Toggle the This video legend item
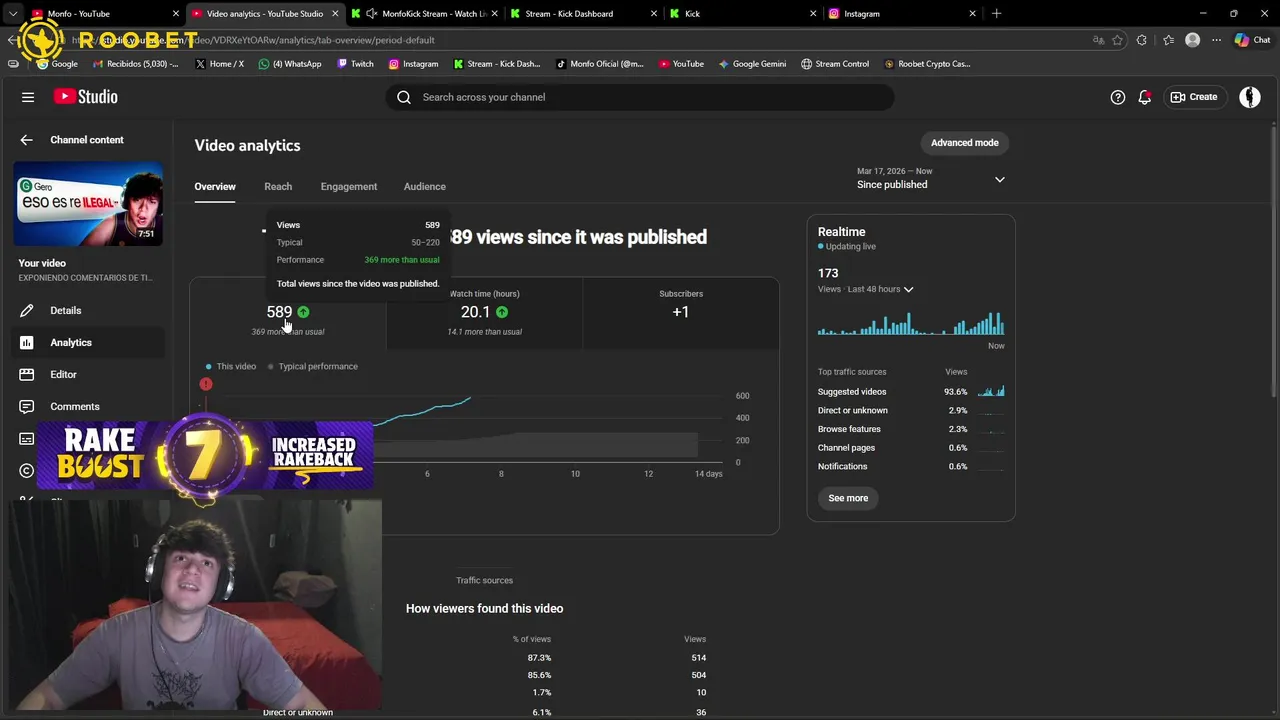Viewport: 1280px width, 720px height. click(231, 367)
